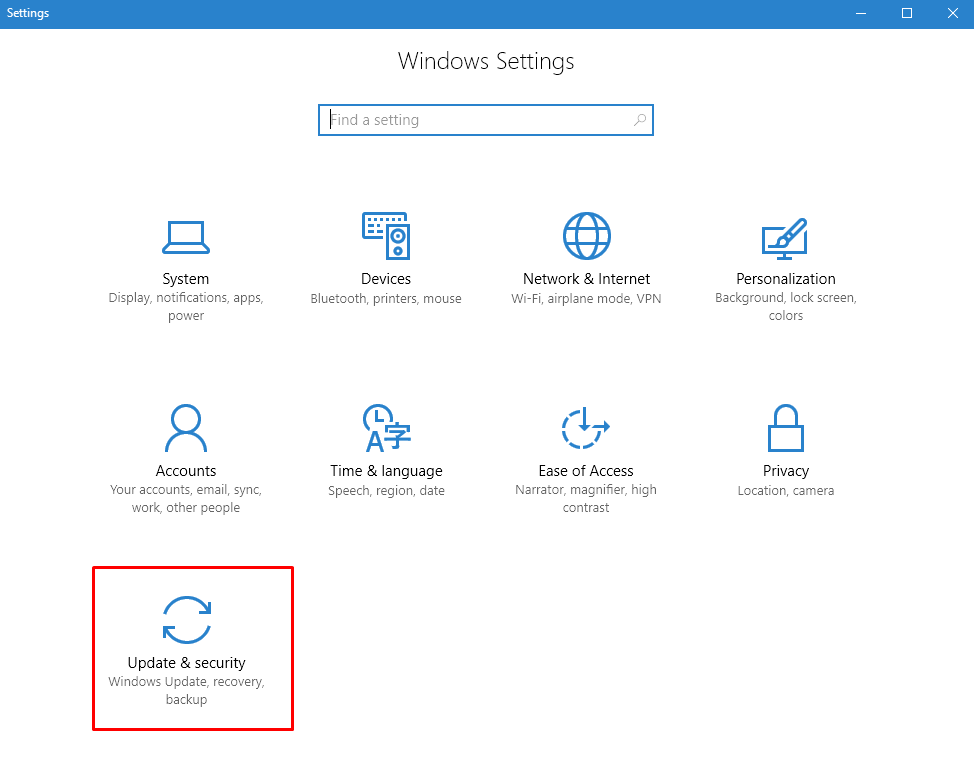This screenshot has height=765, width=974.
Task: Select the Ease of Access label
Action: tap(586, 471)
